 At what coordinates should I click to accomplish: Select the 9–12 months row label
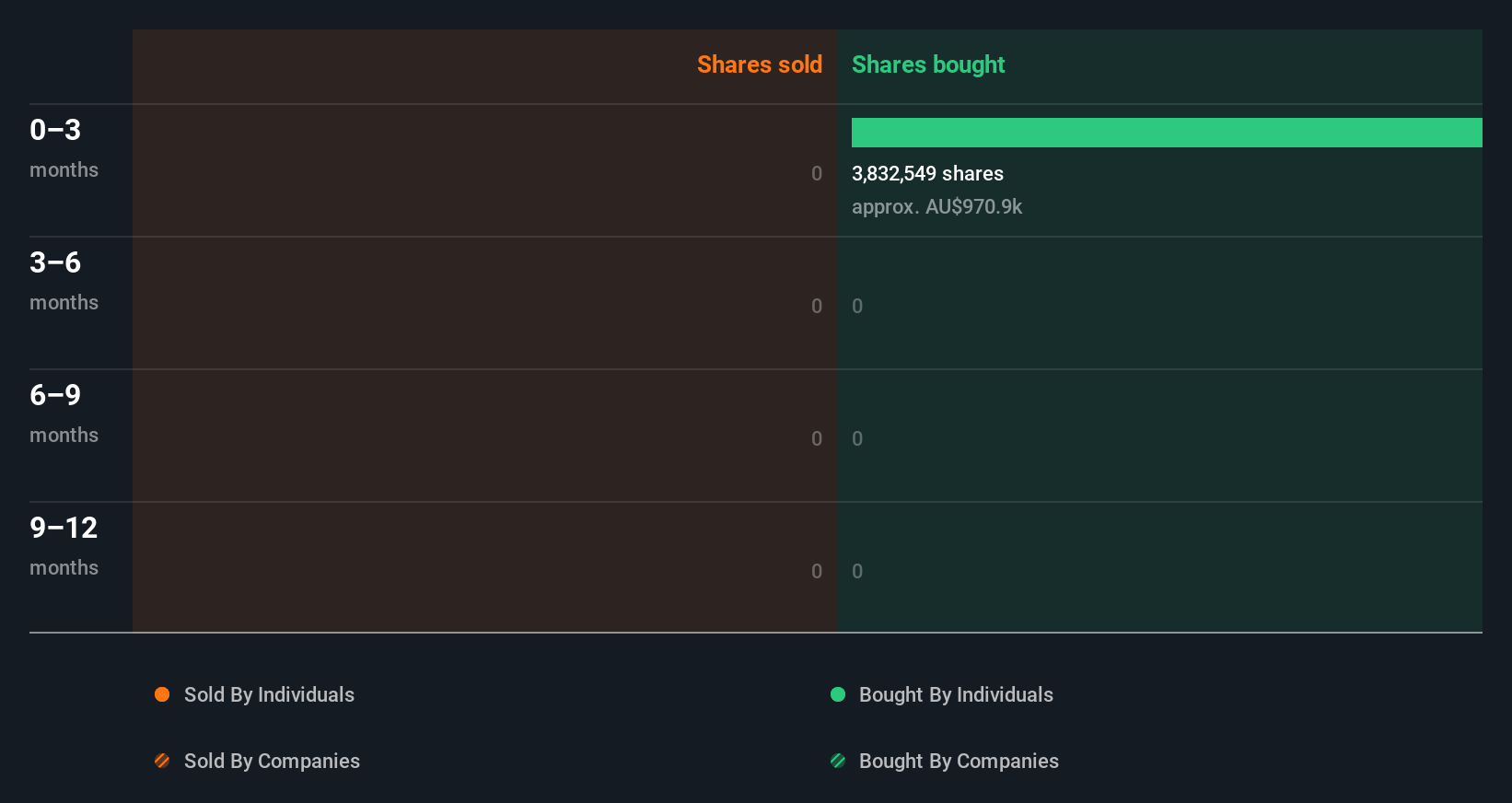tap(64, 545)
